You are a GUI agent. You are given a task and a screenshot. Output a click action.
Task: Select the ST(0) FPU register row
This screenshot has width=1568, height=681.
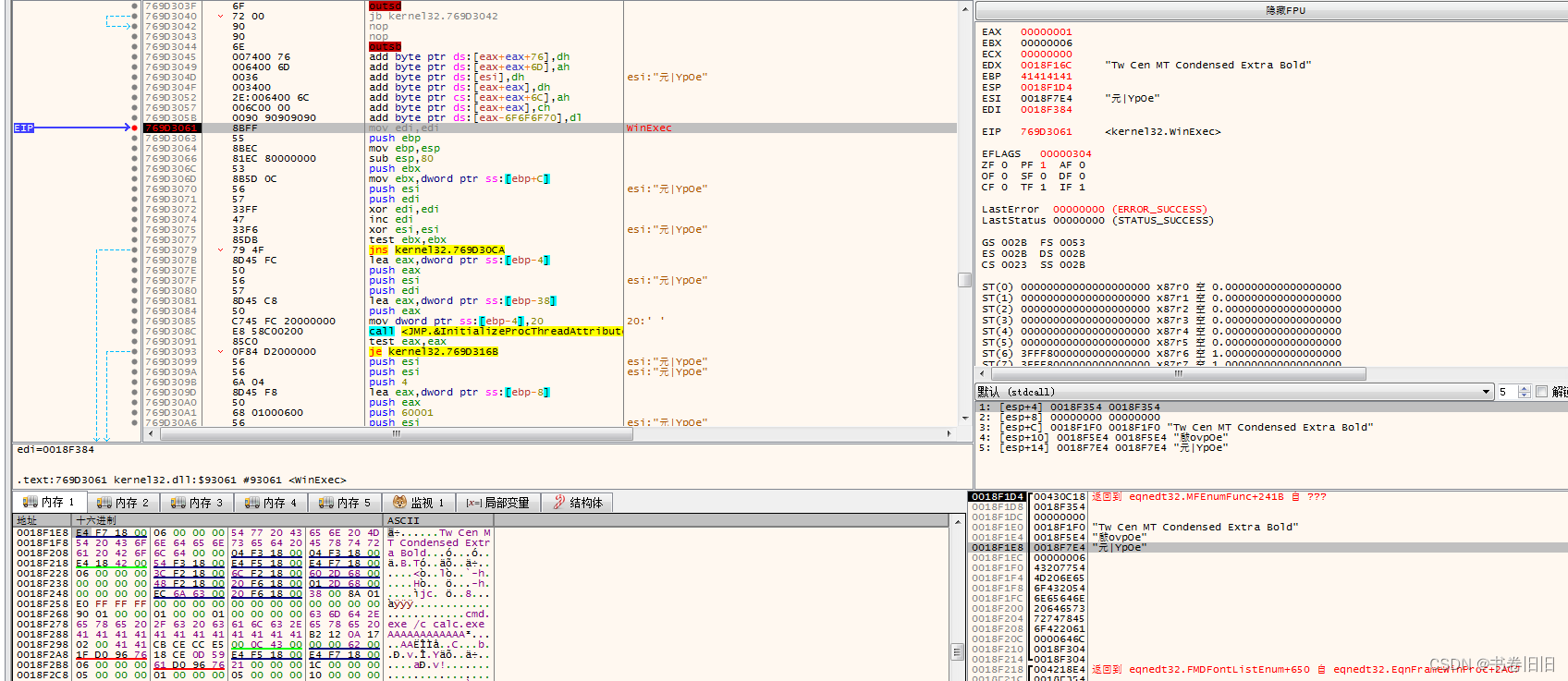coord(1161,287)
